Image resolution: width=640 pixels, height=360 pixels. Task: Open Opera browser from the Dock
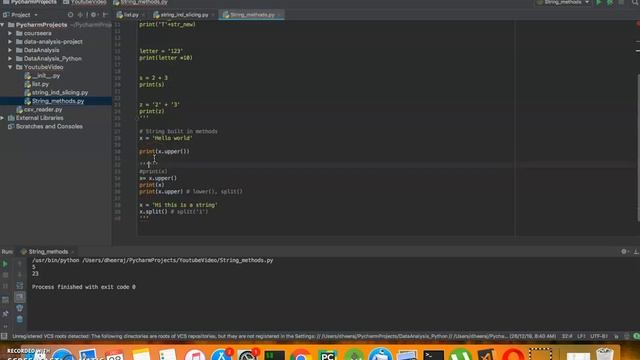point(513,355)
